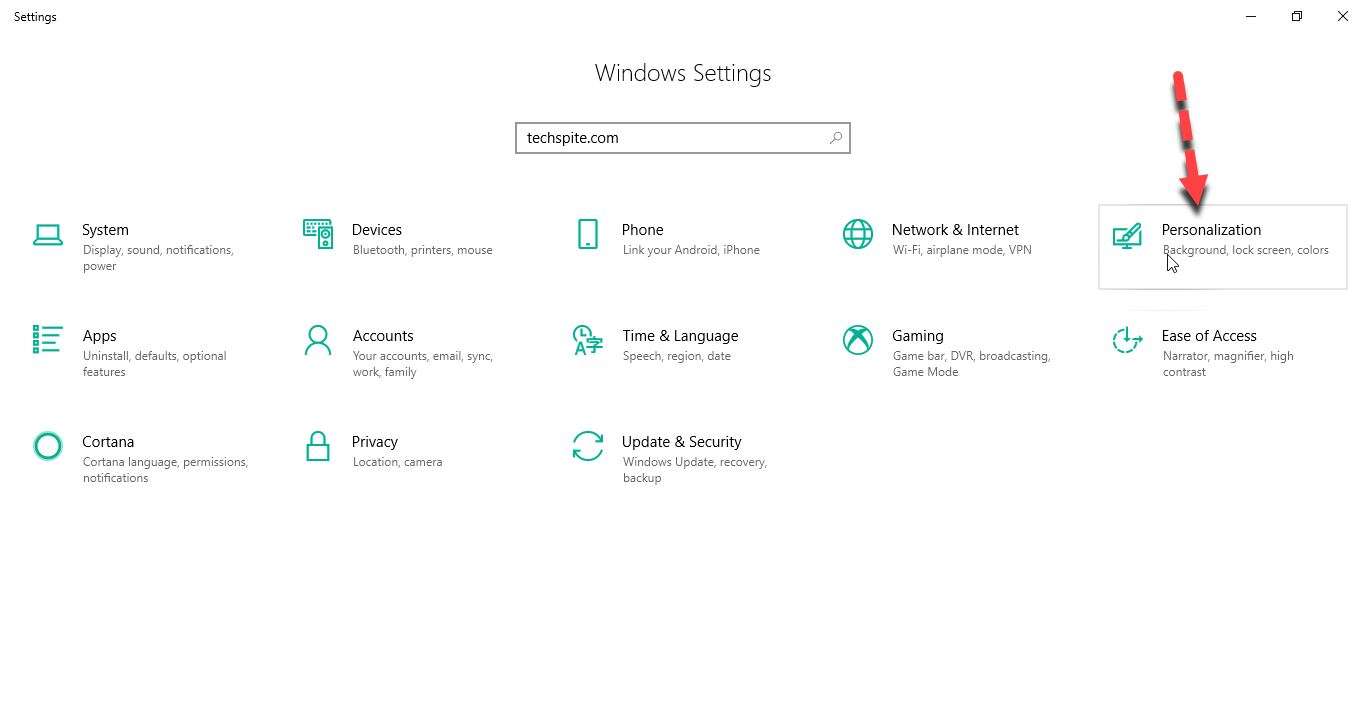Image resolution: width=1366 pixels, height=728 pixels.
Task: Click the Phone icon
Action: pos(588,234)
